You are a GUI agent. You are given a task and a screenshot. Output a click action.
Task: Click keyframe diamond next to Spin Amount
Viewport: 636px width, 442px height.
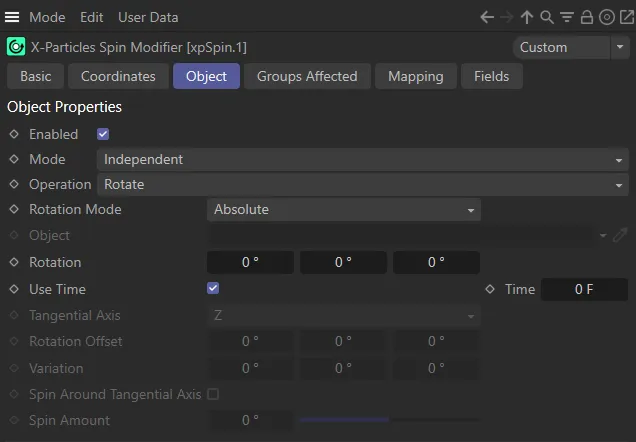[x=14, y=421]
